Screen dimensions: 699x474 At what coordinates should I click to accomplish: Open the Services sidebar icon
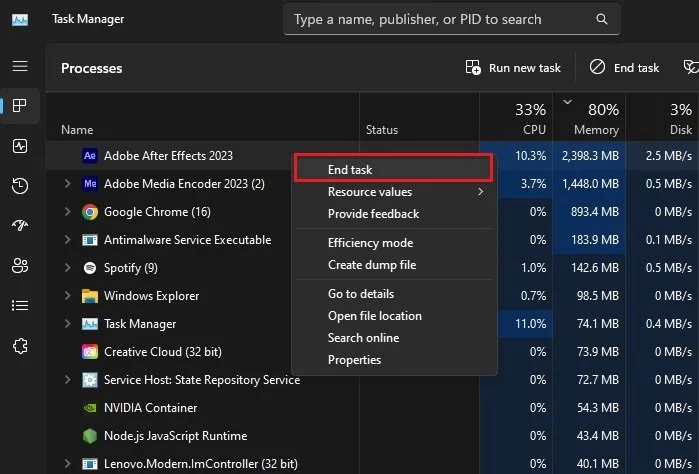tap(20, 346)
